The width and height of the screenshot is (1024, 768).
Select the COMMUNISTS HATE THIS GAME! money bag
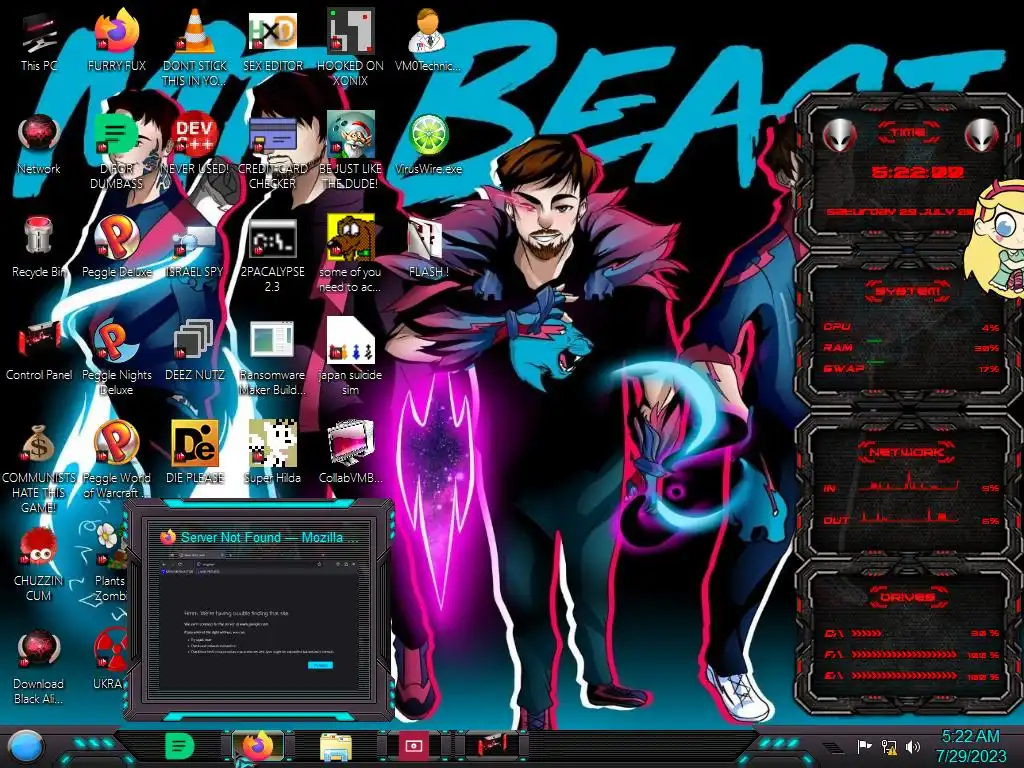(39, 468)
